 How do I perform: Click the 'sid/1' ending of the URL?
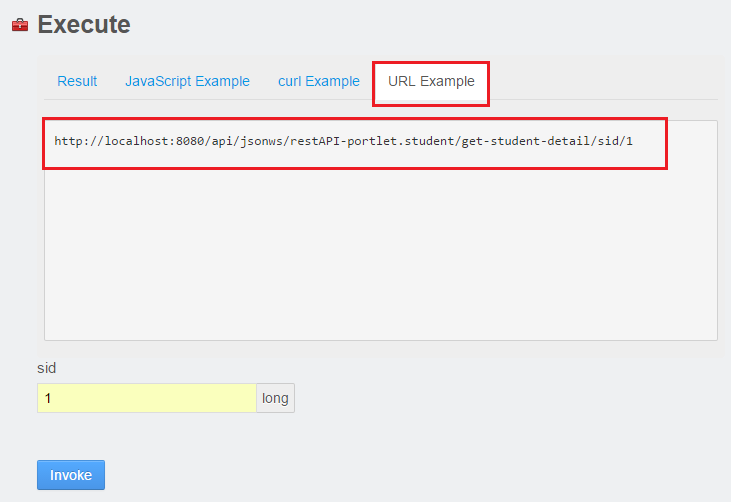pyautogui.click(x=615, y=141)
